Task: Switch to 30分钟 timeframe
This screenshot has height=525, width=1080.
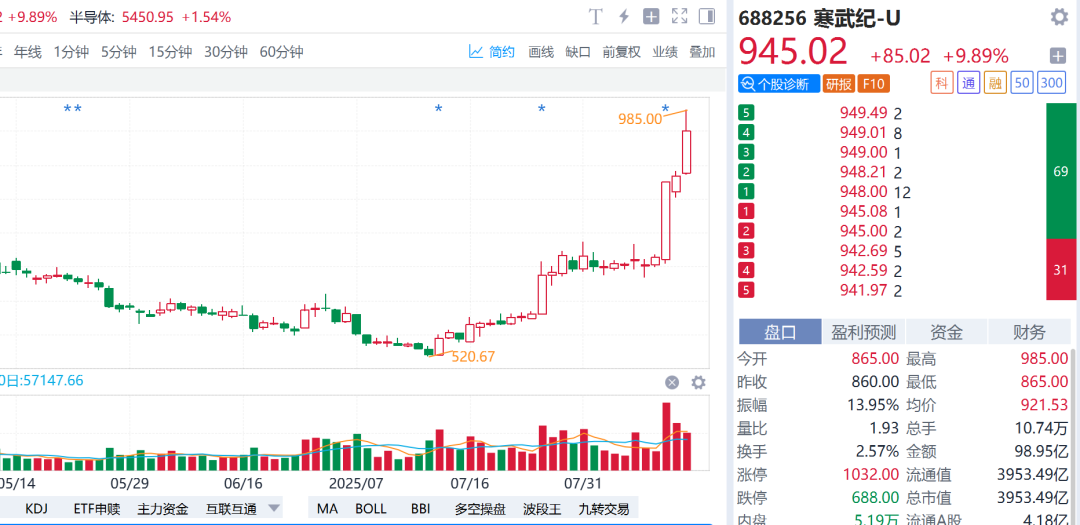Action: pyautogui.click(x=225, y=52)
